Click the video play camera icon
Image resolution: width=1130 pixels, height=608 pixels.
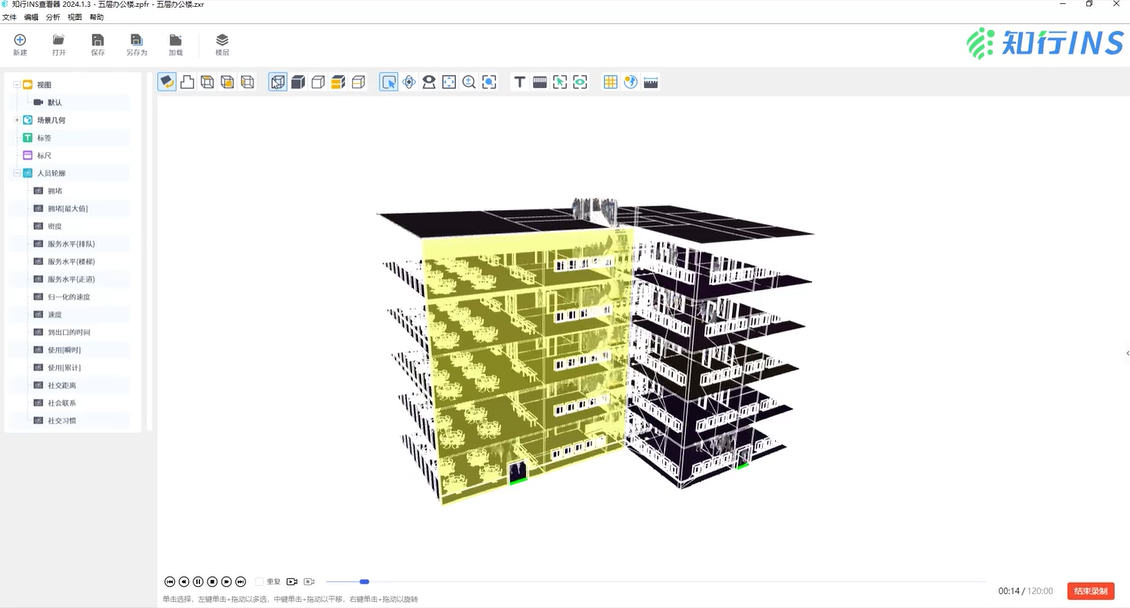click(x=292, y=581)
